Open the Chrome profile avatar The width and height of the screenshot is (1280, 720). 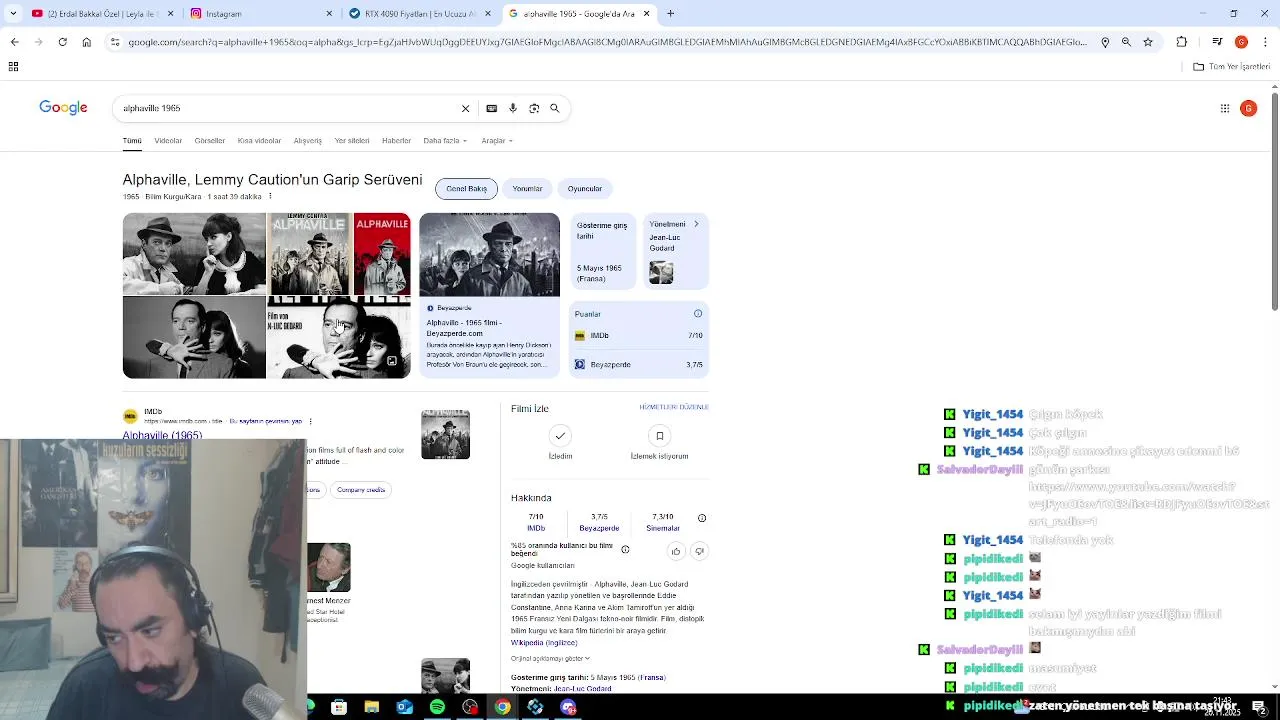click(x=1241, y=42)
